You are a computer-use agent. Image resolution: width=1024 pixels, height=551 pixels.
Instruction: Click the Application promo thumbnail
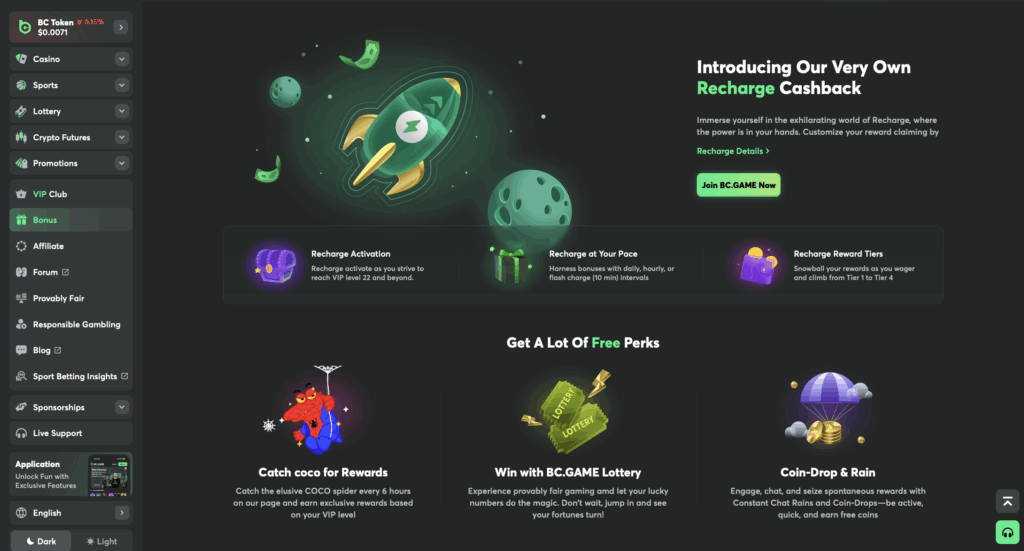coord(109,475)
